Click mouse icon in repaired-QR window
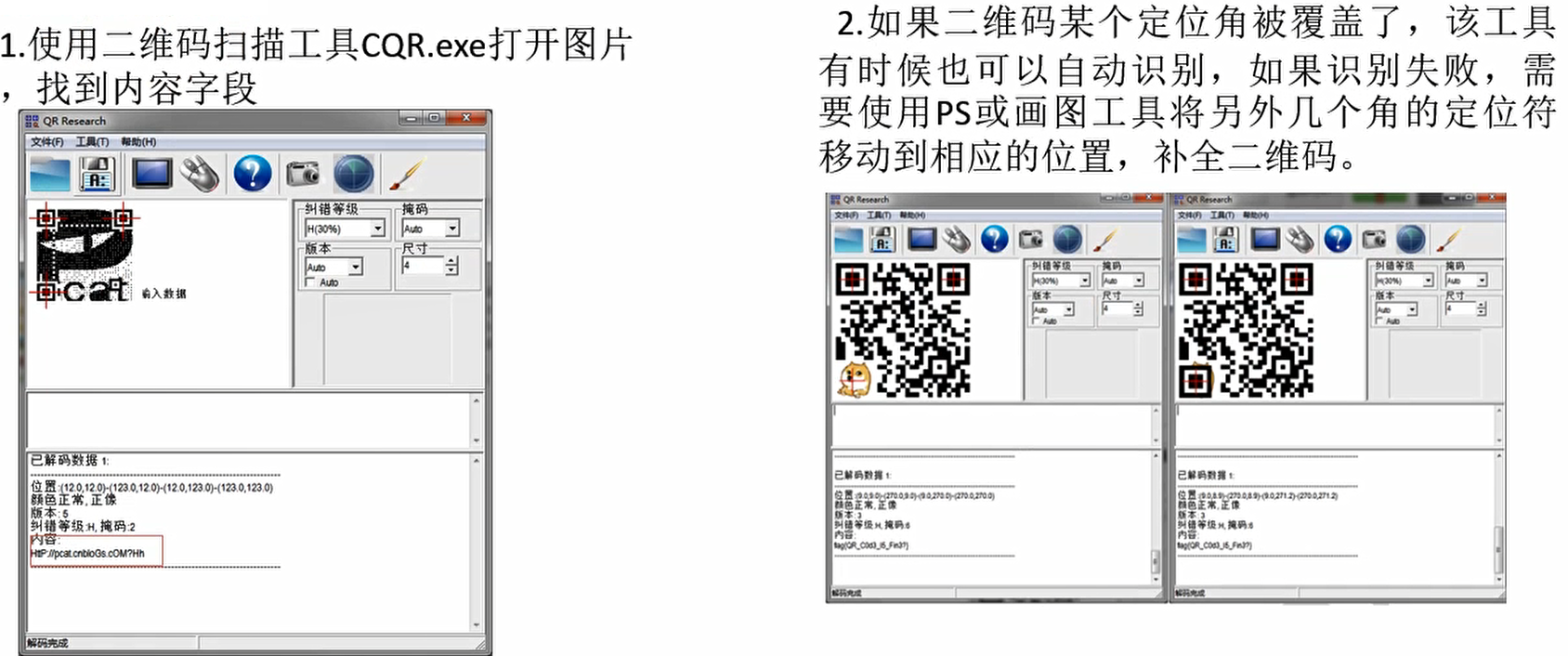Image resolution: width=1568 pixels, height=656 pixels. point(1300,240)
